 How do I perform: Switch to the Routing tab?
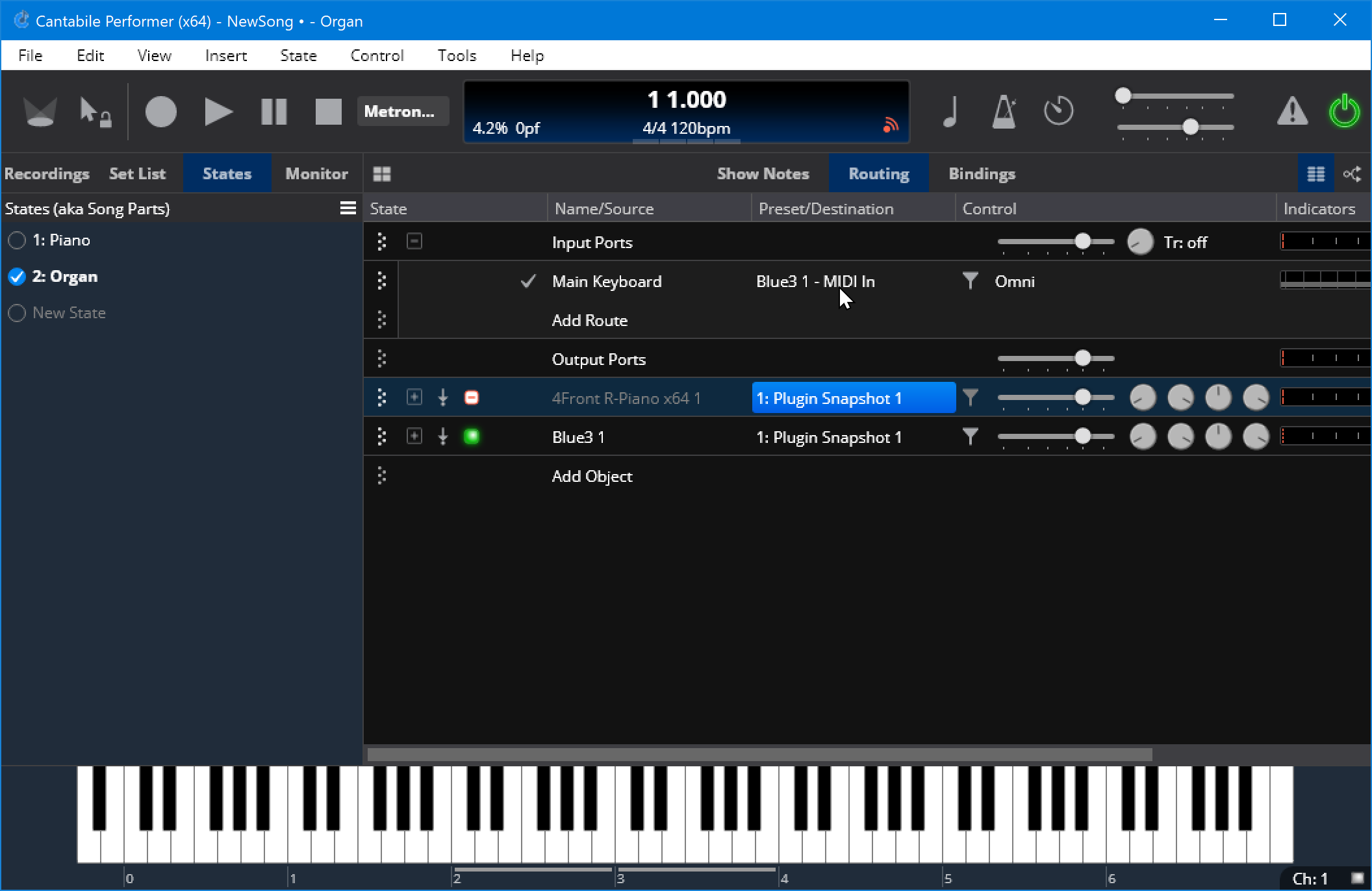coord(878,173)
